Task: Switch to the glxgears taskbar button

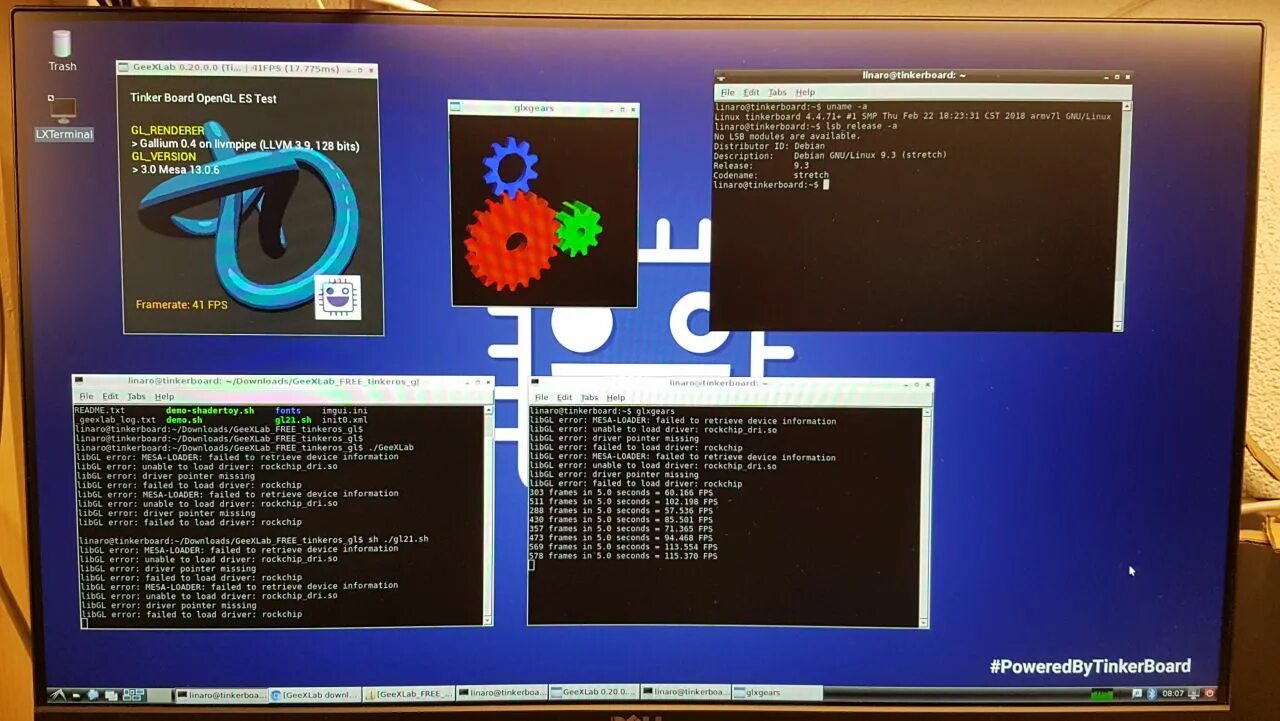Action: pyautogui.click(x=777, y=692)
